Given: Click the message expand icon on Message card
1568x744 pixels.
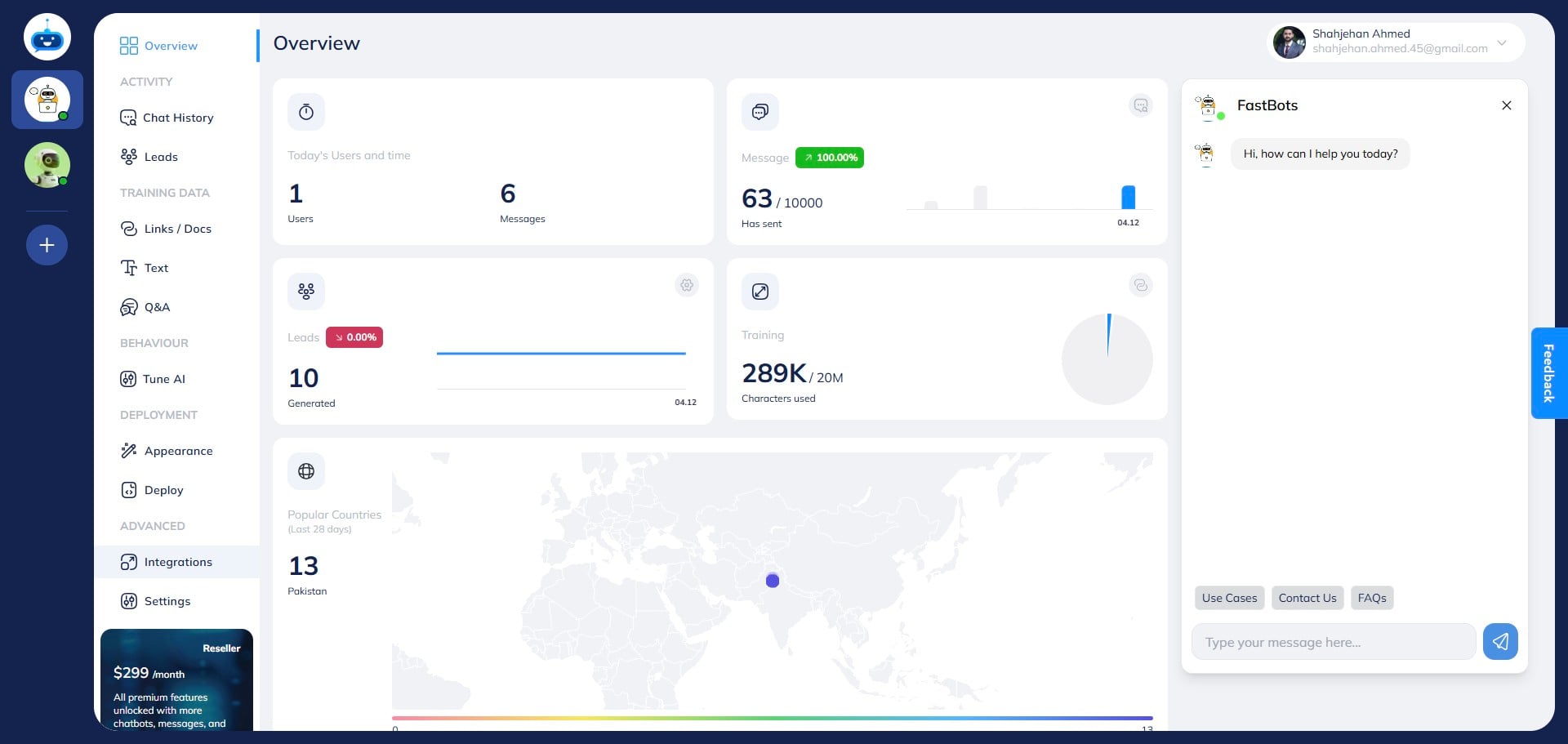Looking at the screenshot, I should coord(1140,105).
